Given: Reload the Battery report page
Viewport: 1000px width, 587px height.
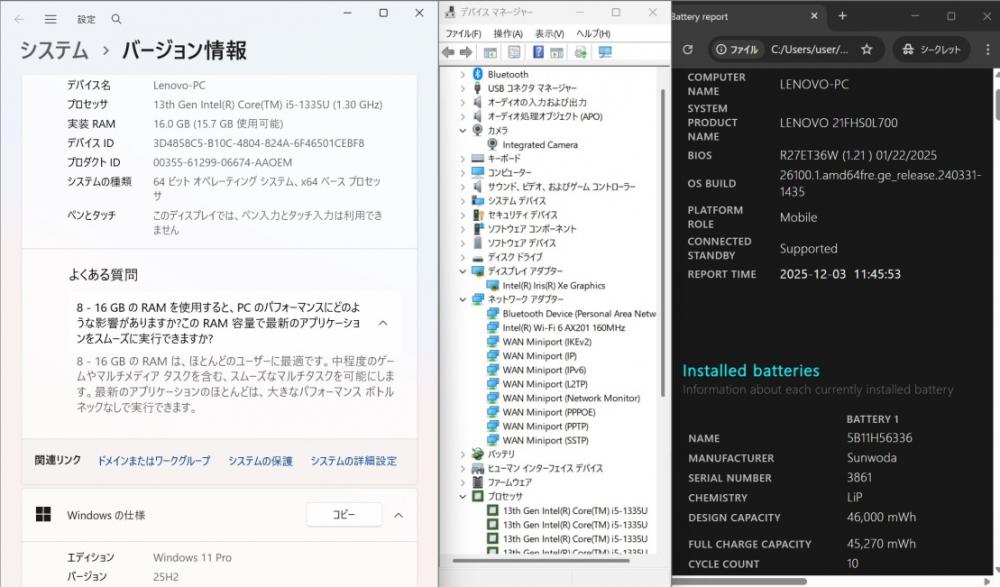Looking at the screenshot, I should [687, 49].
